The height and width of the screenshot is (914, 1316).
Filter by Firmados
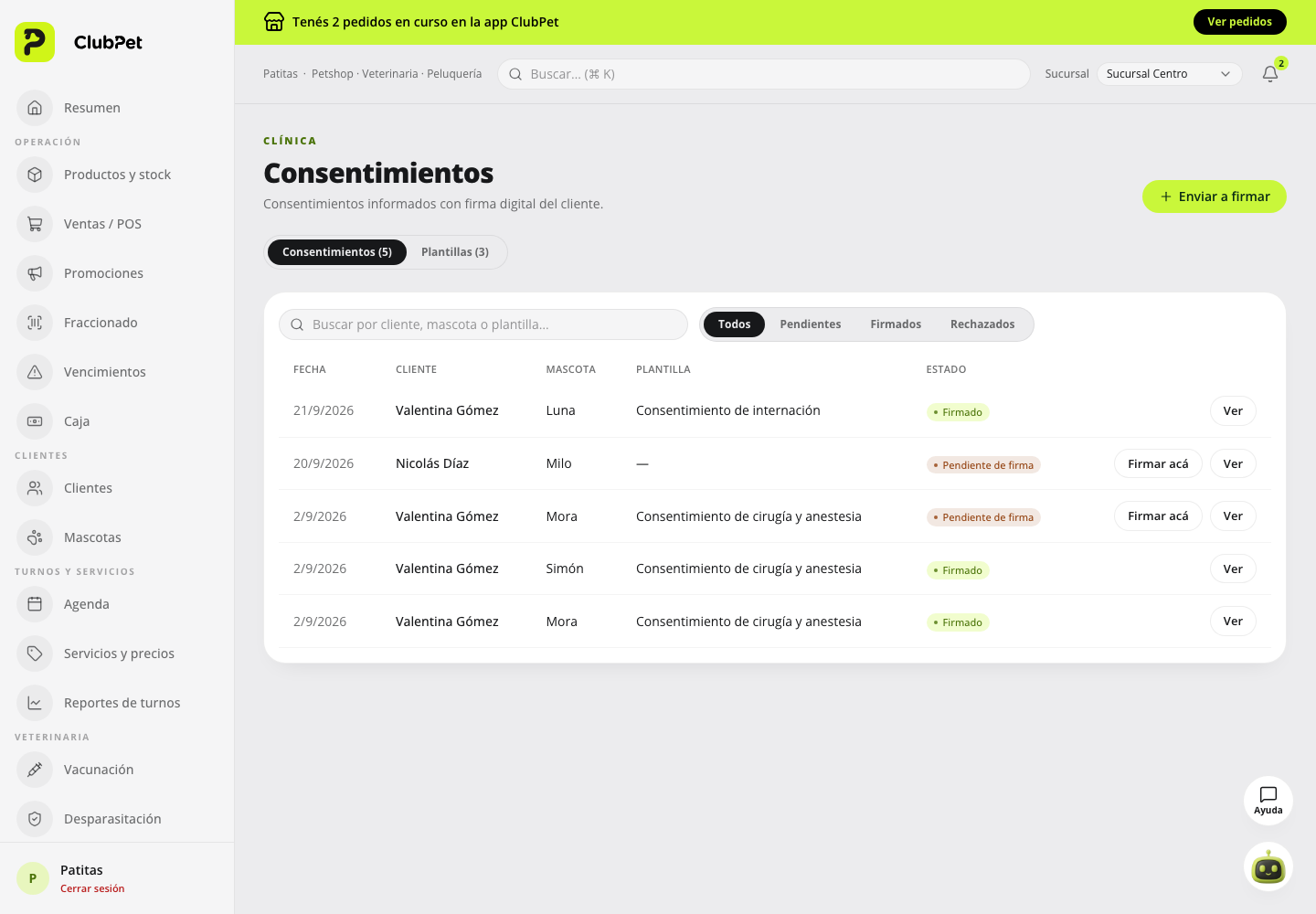(896, 324)
